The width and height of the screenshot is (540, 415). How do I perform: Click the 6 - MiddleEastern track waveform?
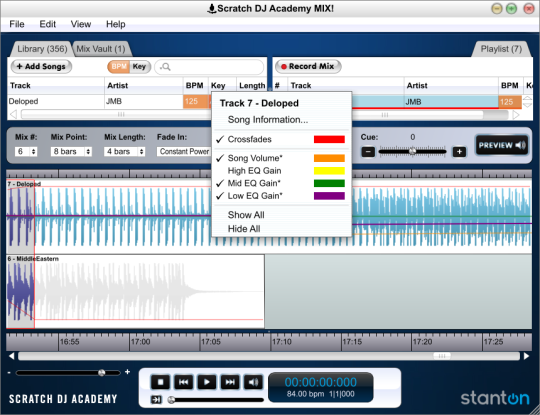click(x=135, y=291)
